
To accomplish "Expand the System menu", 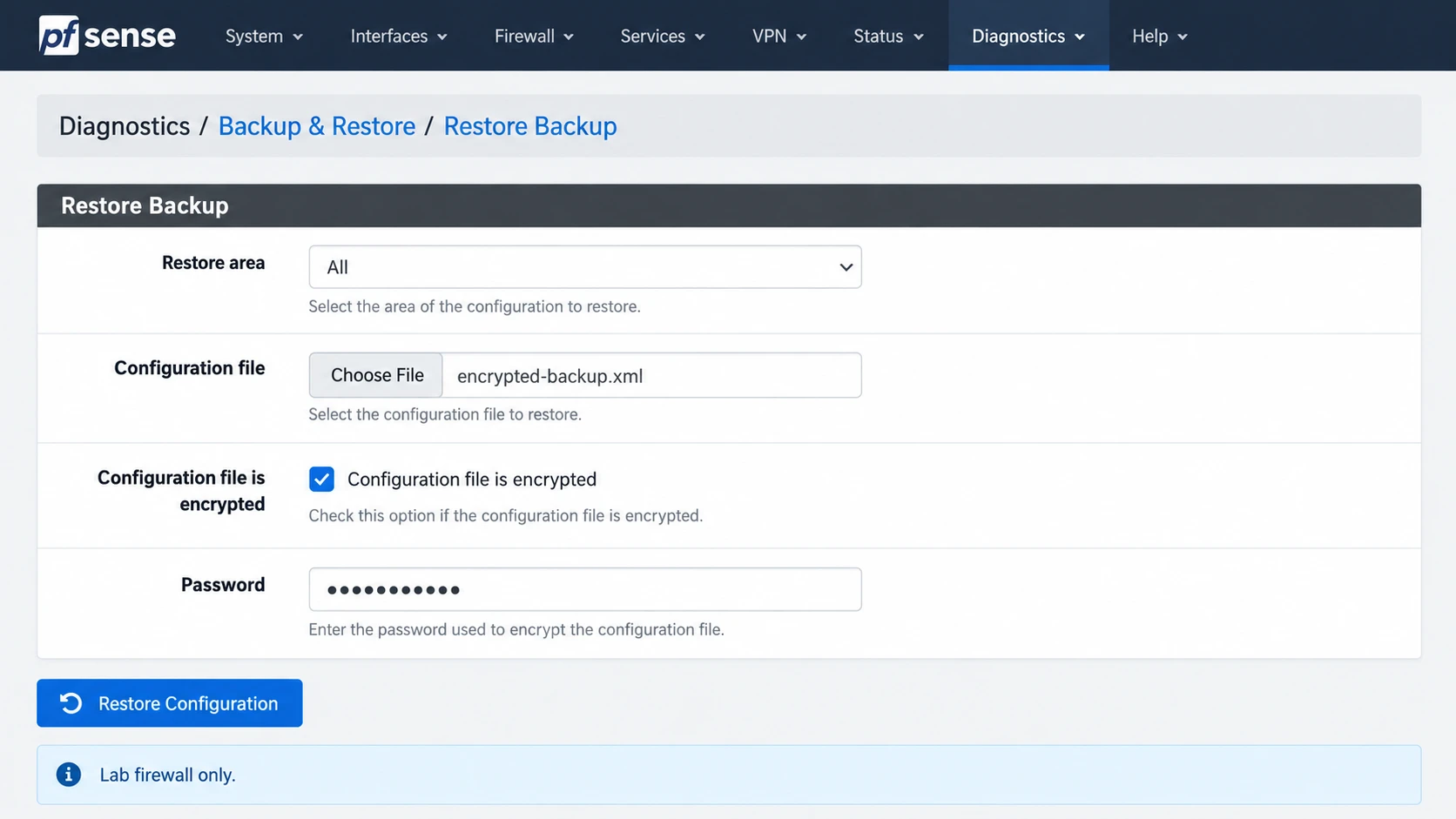I will (x=264, y=36).
